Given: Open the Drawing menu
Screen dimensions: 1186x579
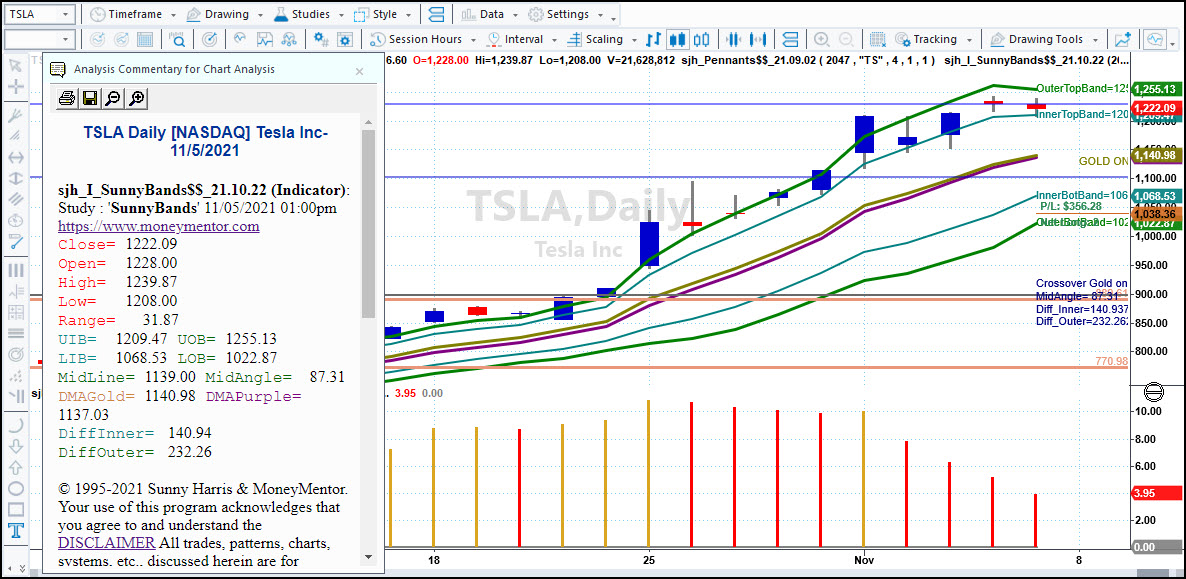Looking at the screenshot, I should coord(222,14).
